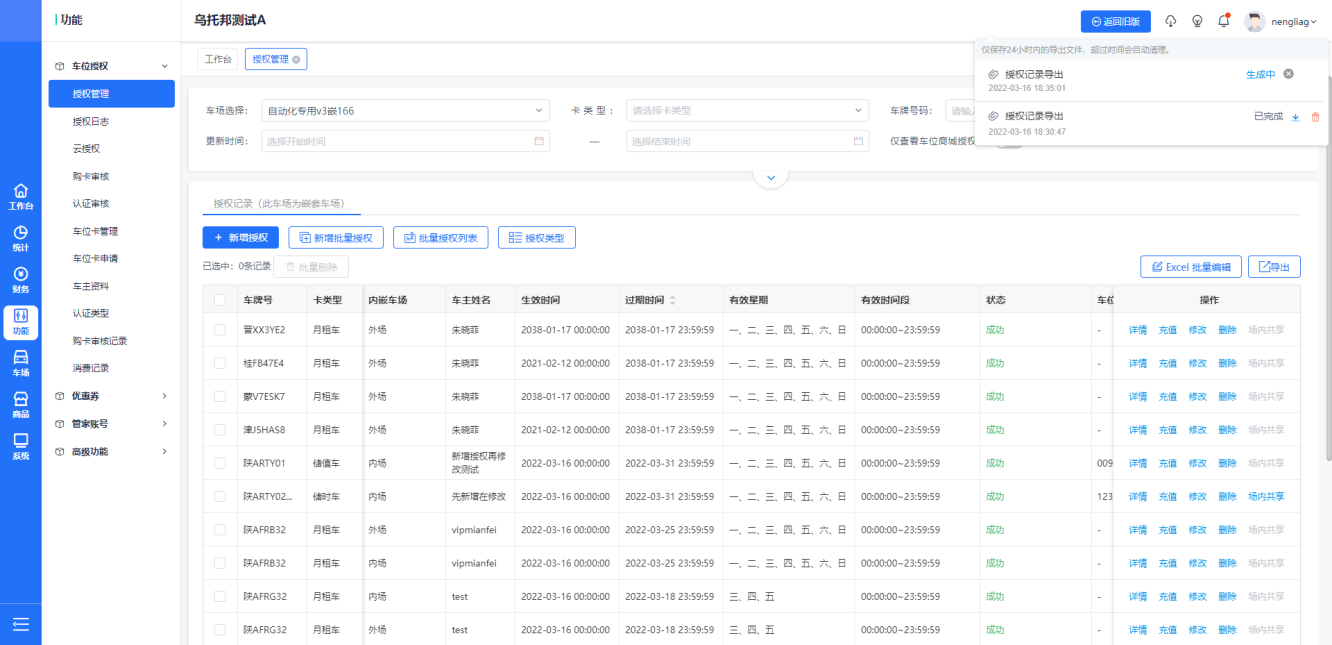Download the completed 授权记录导出 file
The width and height of the screenshot is (1332, 645).
1296,117
